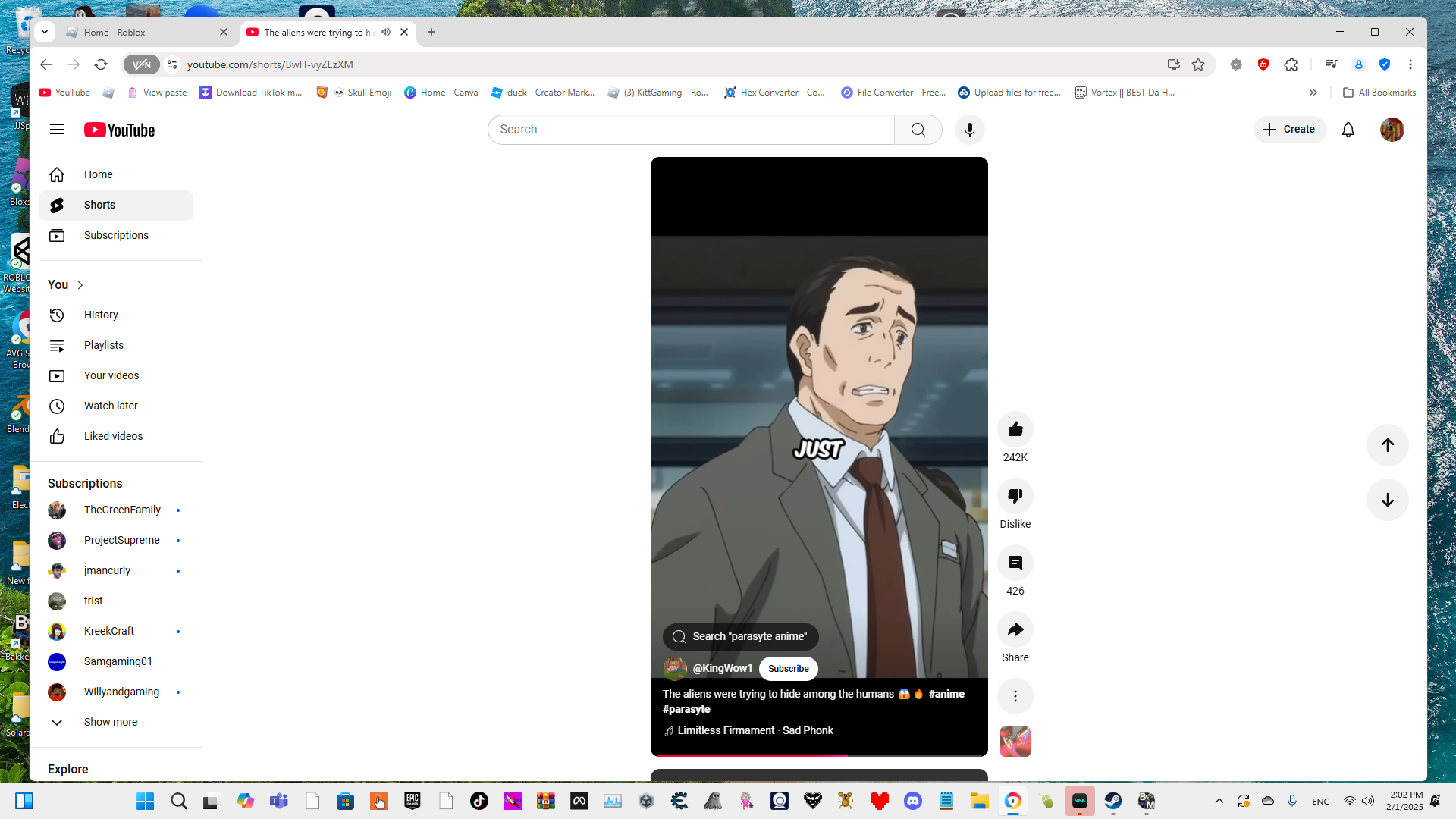Open the comments with 426 replies

[x=1015, y=563]
